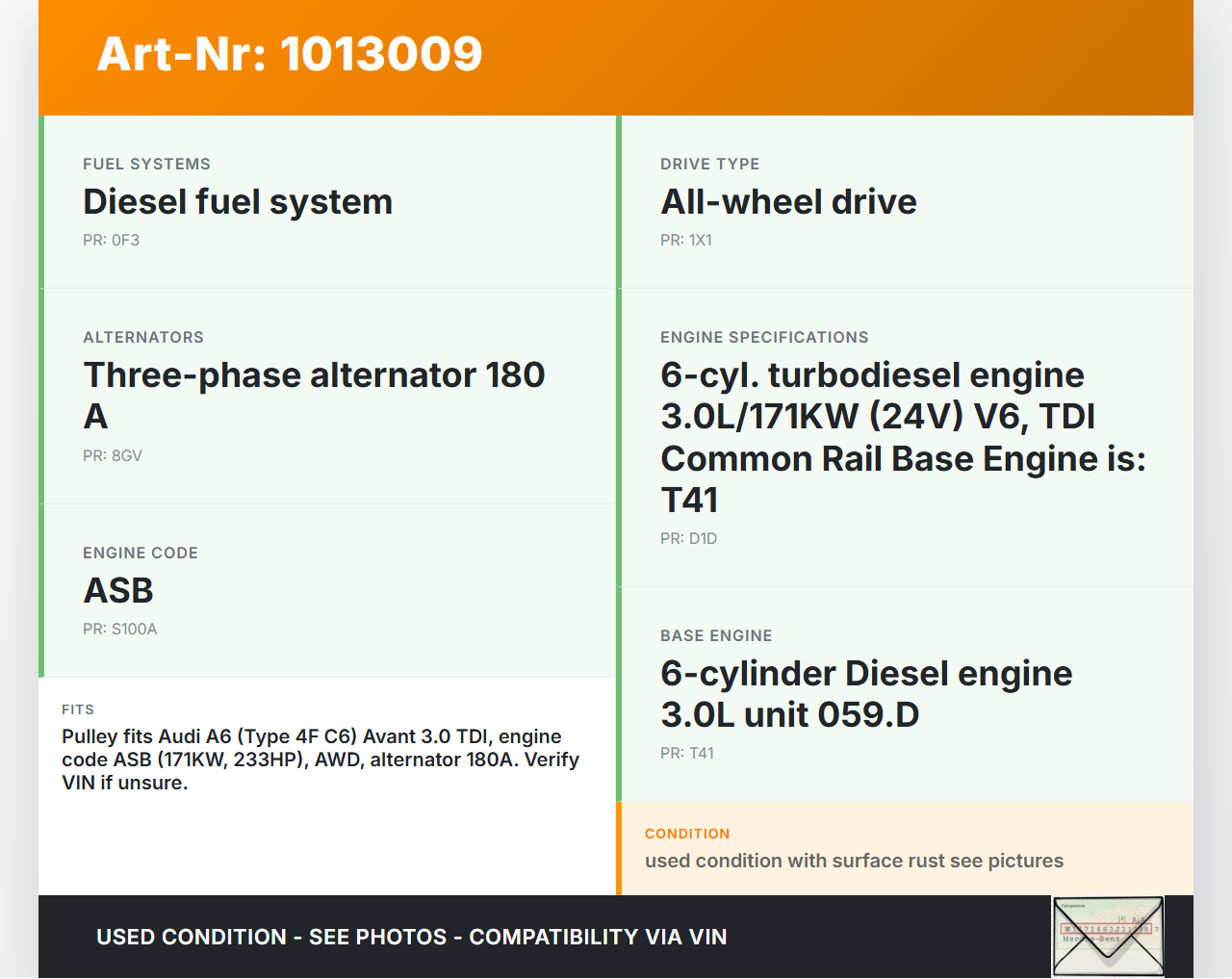Screen dimensions: 1232x979
Task: Select the Diesel fuel system value
Action: (238, 202)
